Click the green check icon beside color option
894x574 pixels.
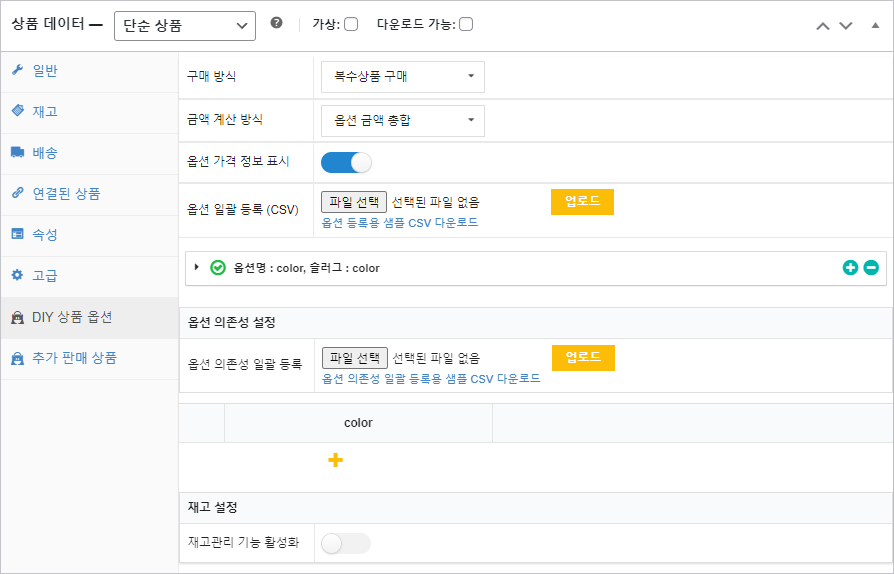[218, 268]
